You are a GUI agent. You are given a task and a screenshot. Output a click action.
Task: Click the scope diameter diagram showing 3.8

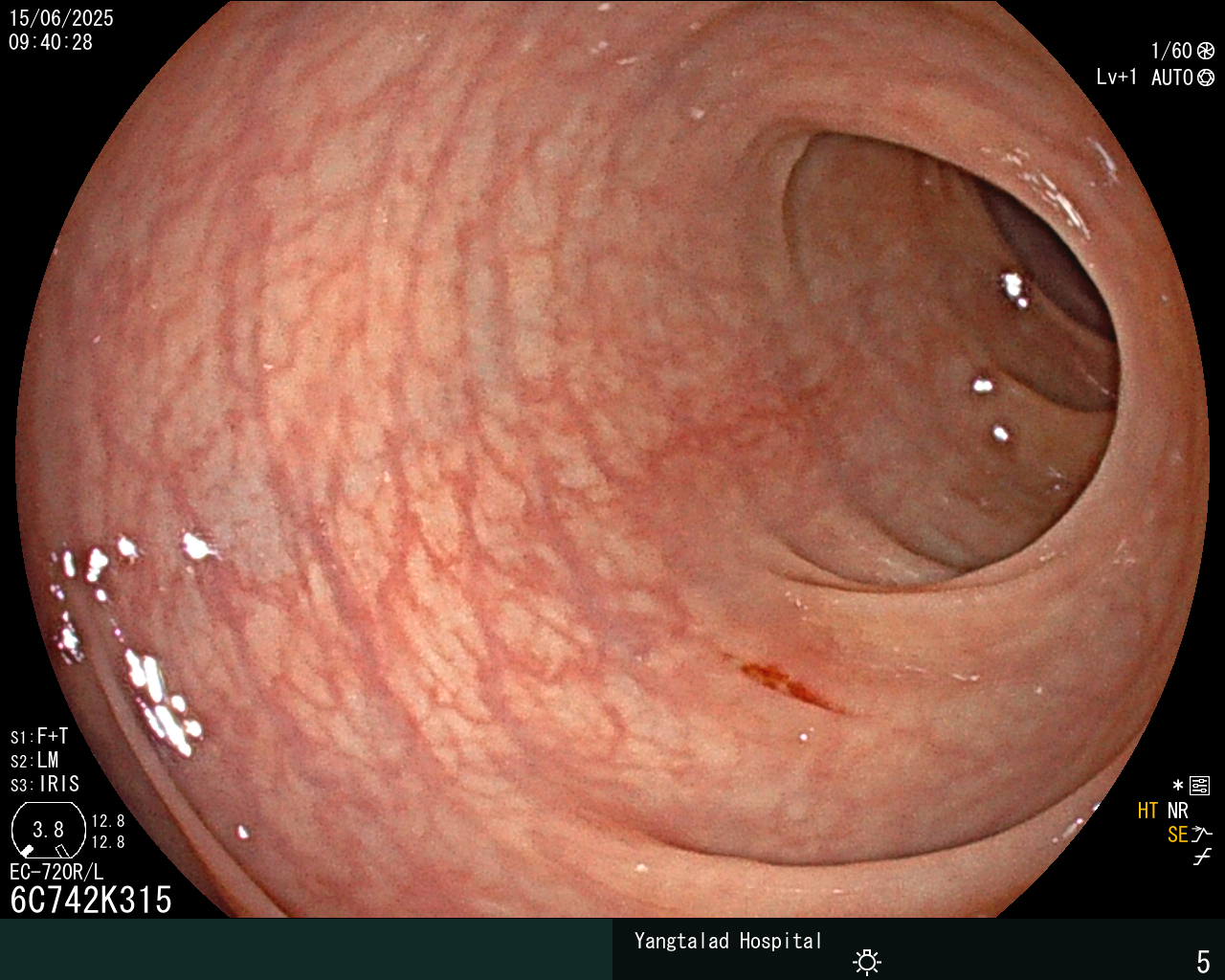48,831
